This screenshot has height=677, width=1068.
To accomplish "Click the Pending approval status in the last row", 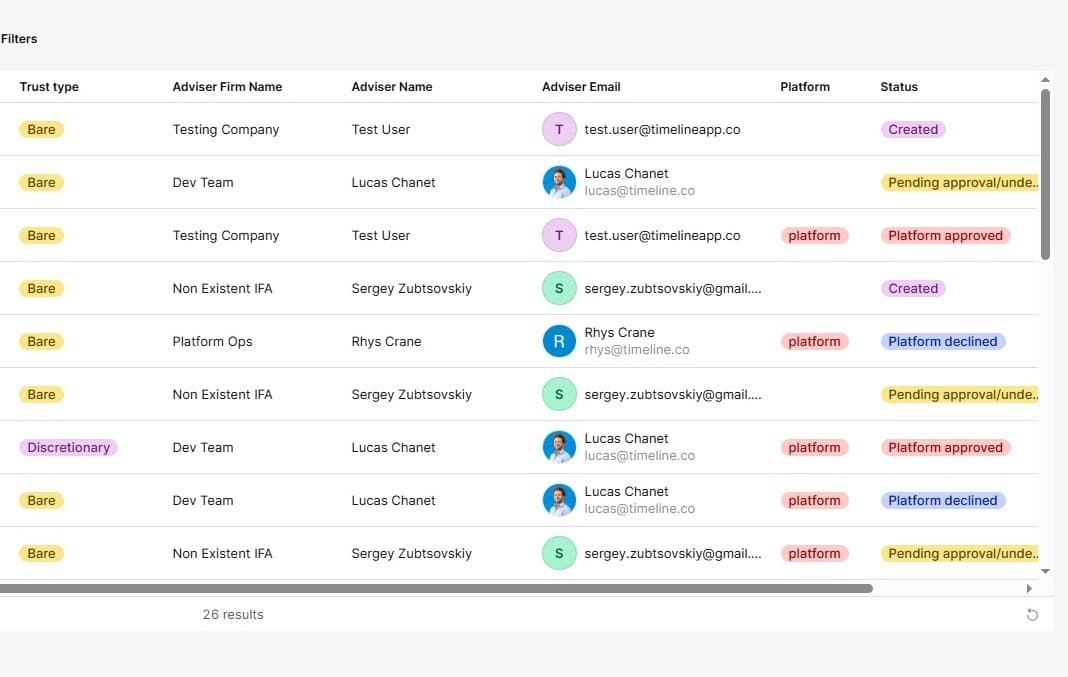I will click(960, 554).
